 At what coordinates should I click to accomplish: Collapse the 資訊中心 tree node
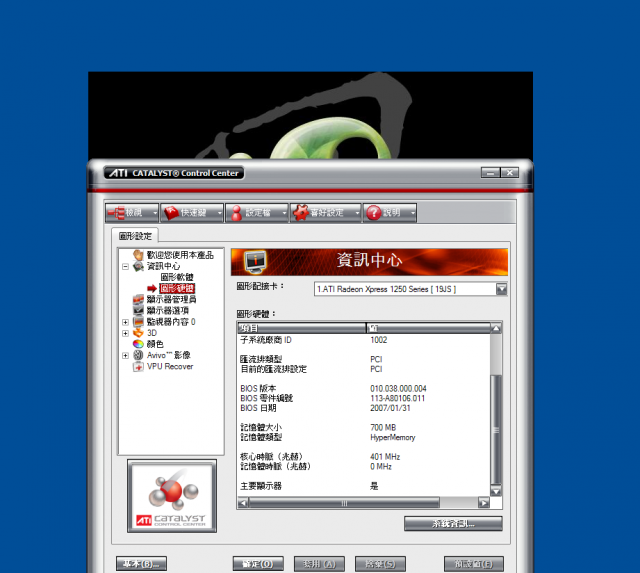point(125,267)
